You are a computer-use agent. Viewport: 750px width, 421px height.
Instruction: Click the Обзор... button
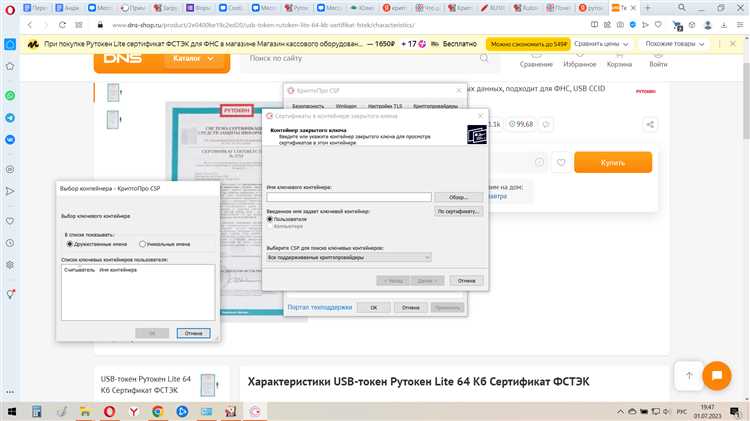[x=459, y=197]
